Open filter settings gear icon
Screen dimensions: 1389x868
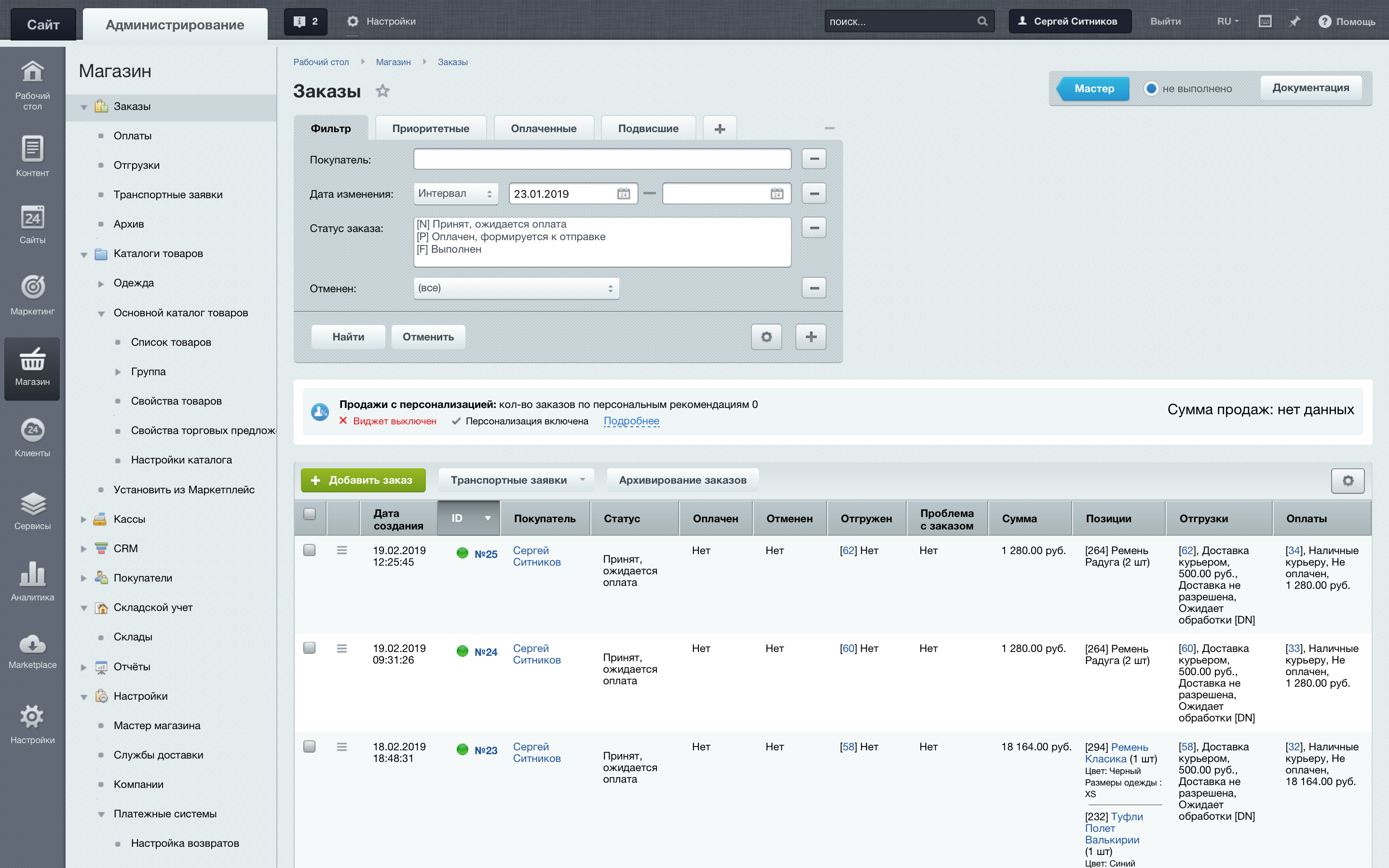click(x=766, y=337)
